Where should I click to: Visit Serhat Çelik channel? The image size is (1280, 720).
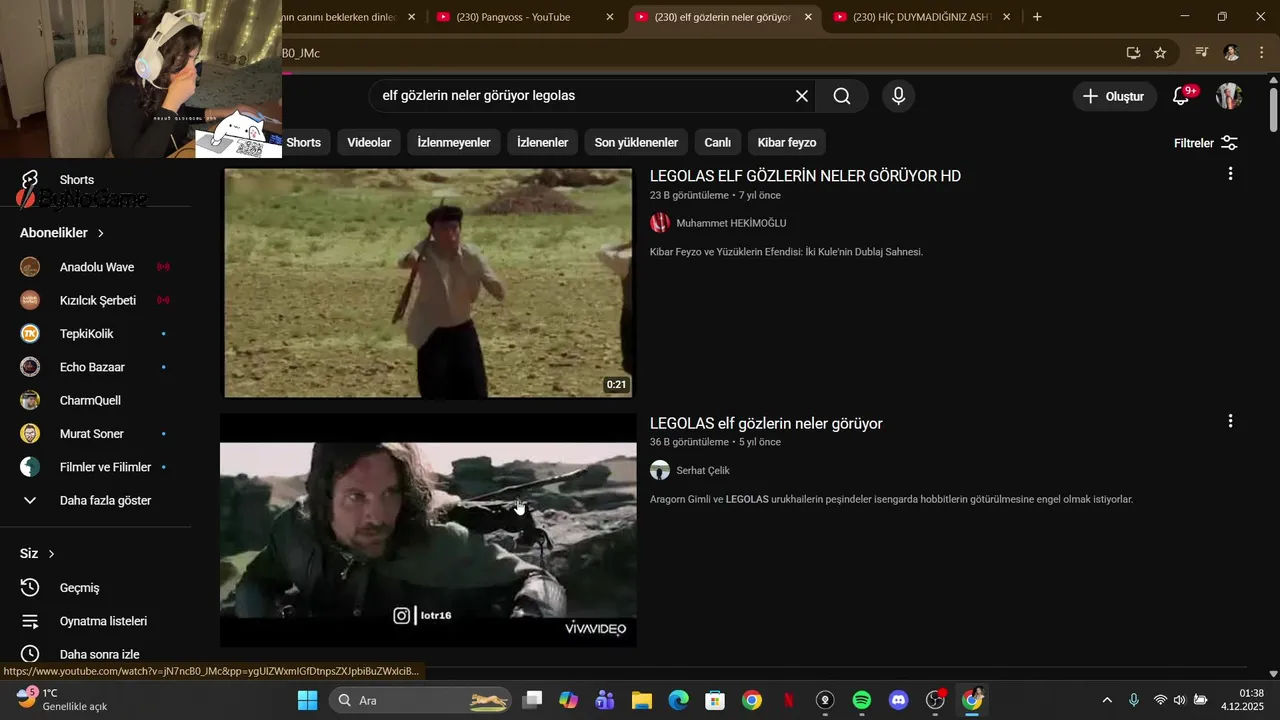pos(703,471)
